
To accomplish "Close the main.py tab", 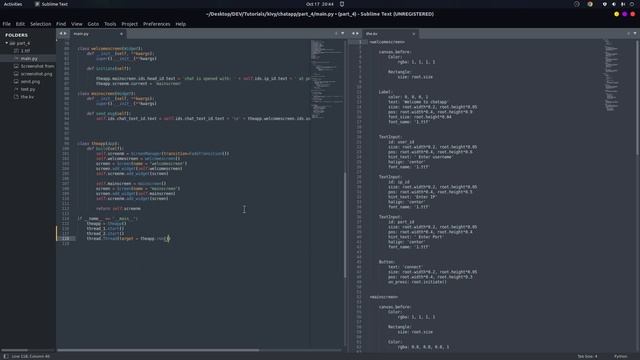I will (121, 34).
